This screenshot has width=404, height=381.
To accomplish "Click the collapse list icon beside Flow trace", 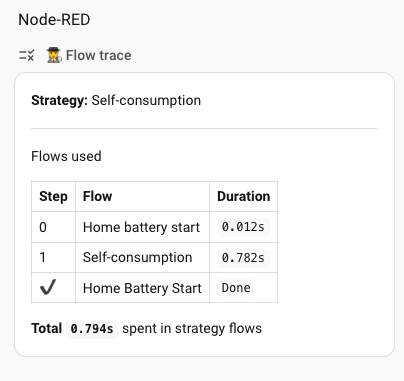I will click(26, 55).
